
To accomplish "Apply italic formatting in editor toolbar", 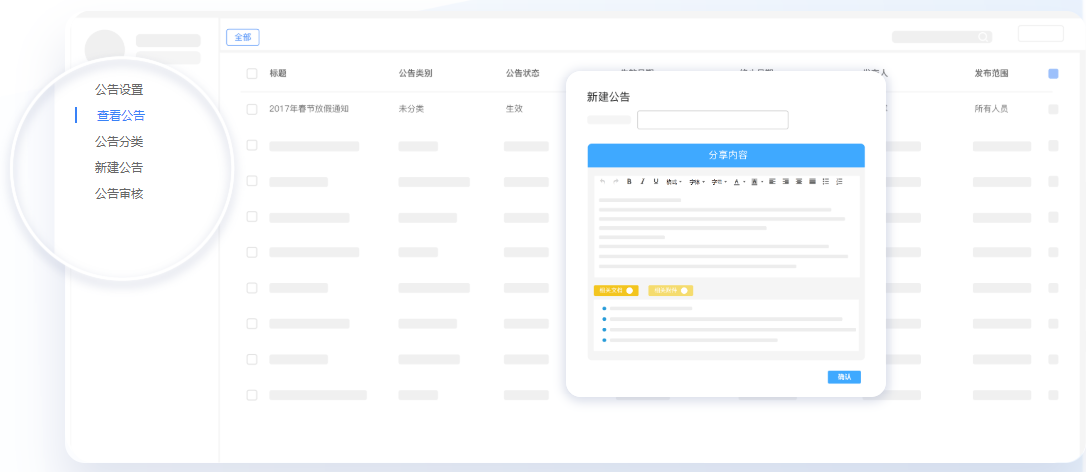I will (642, 181).
